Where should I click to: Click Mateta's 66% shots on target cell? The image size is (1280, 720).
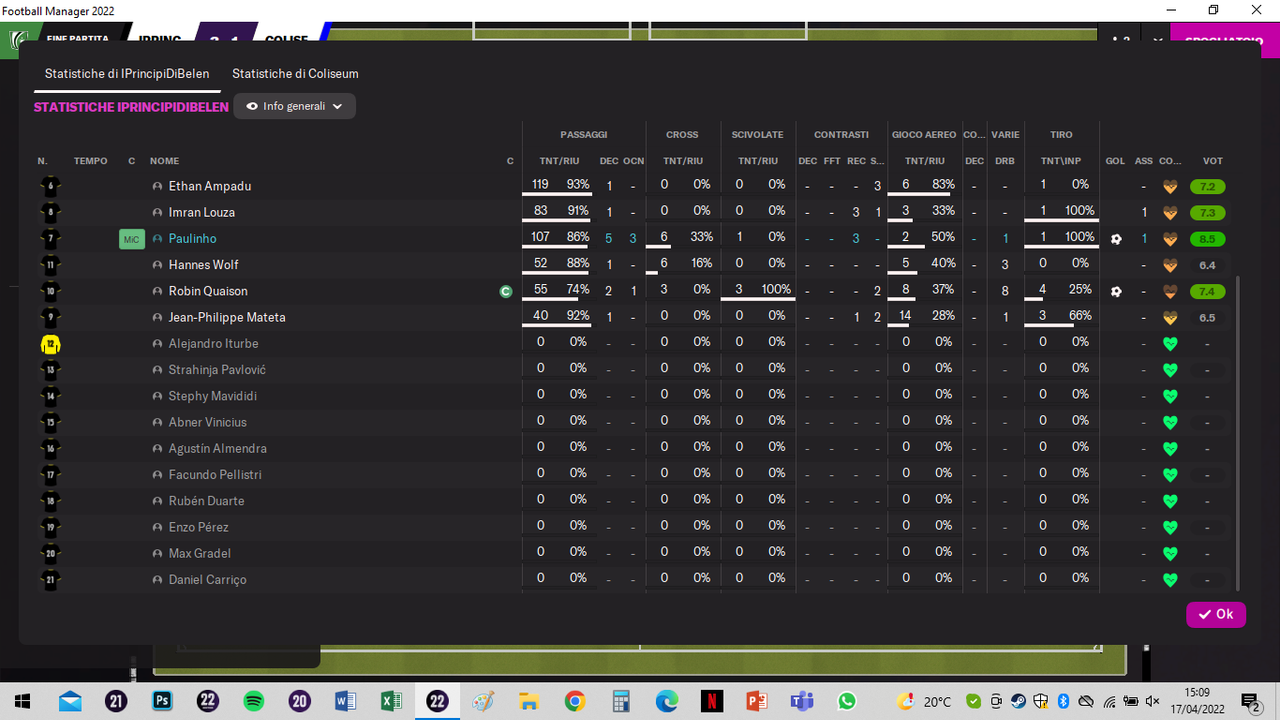coord(1080,316)
